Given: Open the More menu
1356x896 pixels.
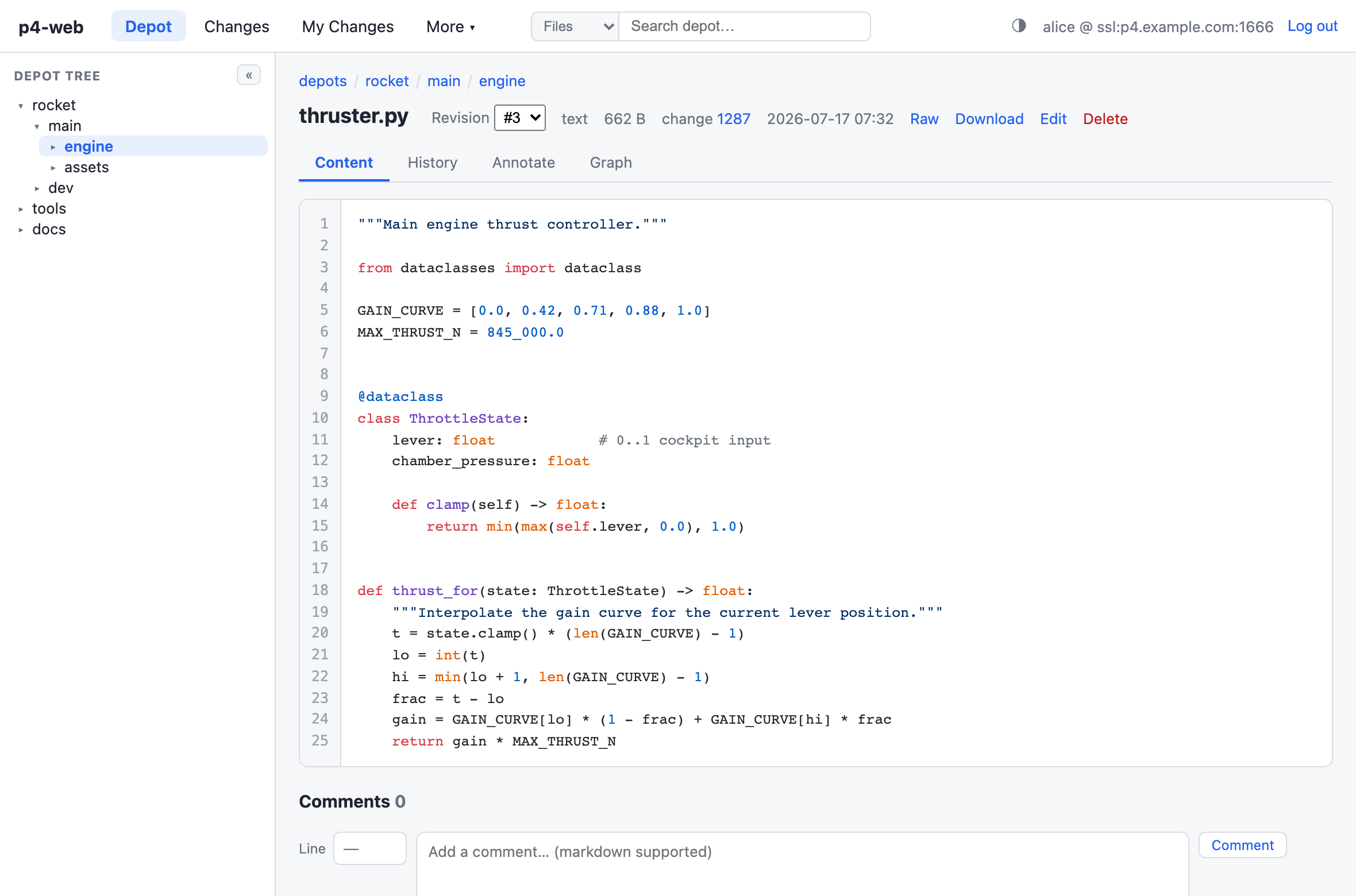Looking at the screenshot, I should tap(450, 26).
